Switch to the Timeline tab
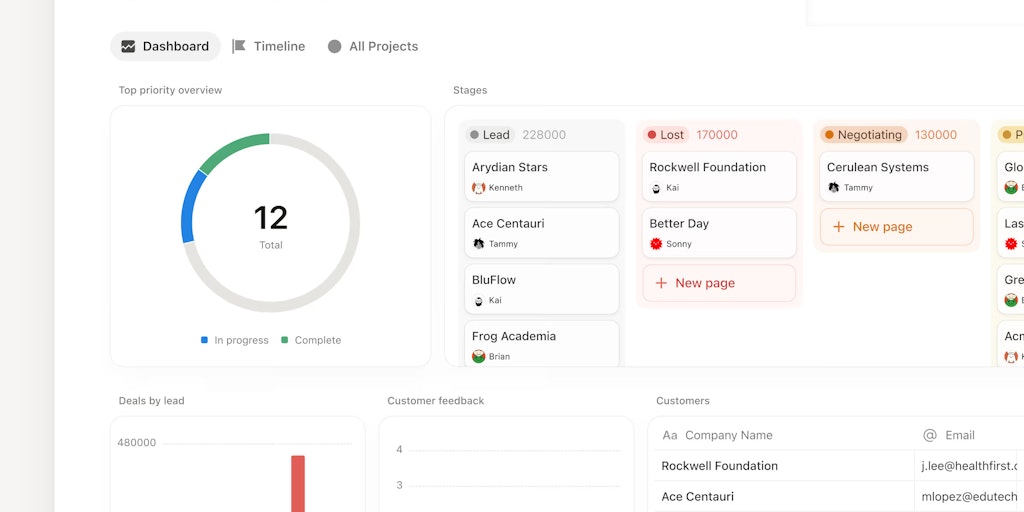 269,46
